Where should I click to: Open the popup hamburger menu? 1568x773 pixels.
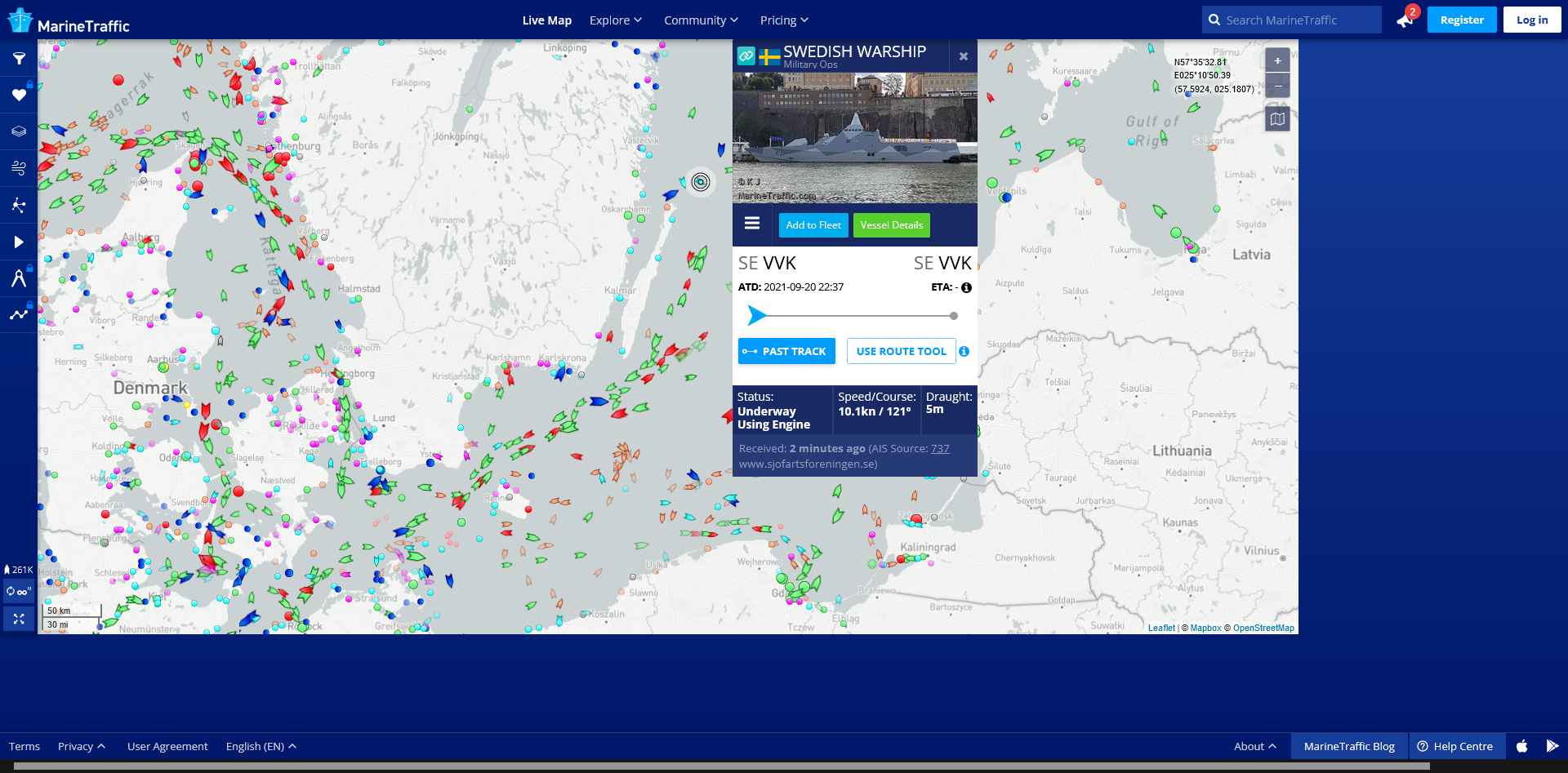point(752,224)
